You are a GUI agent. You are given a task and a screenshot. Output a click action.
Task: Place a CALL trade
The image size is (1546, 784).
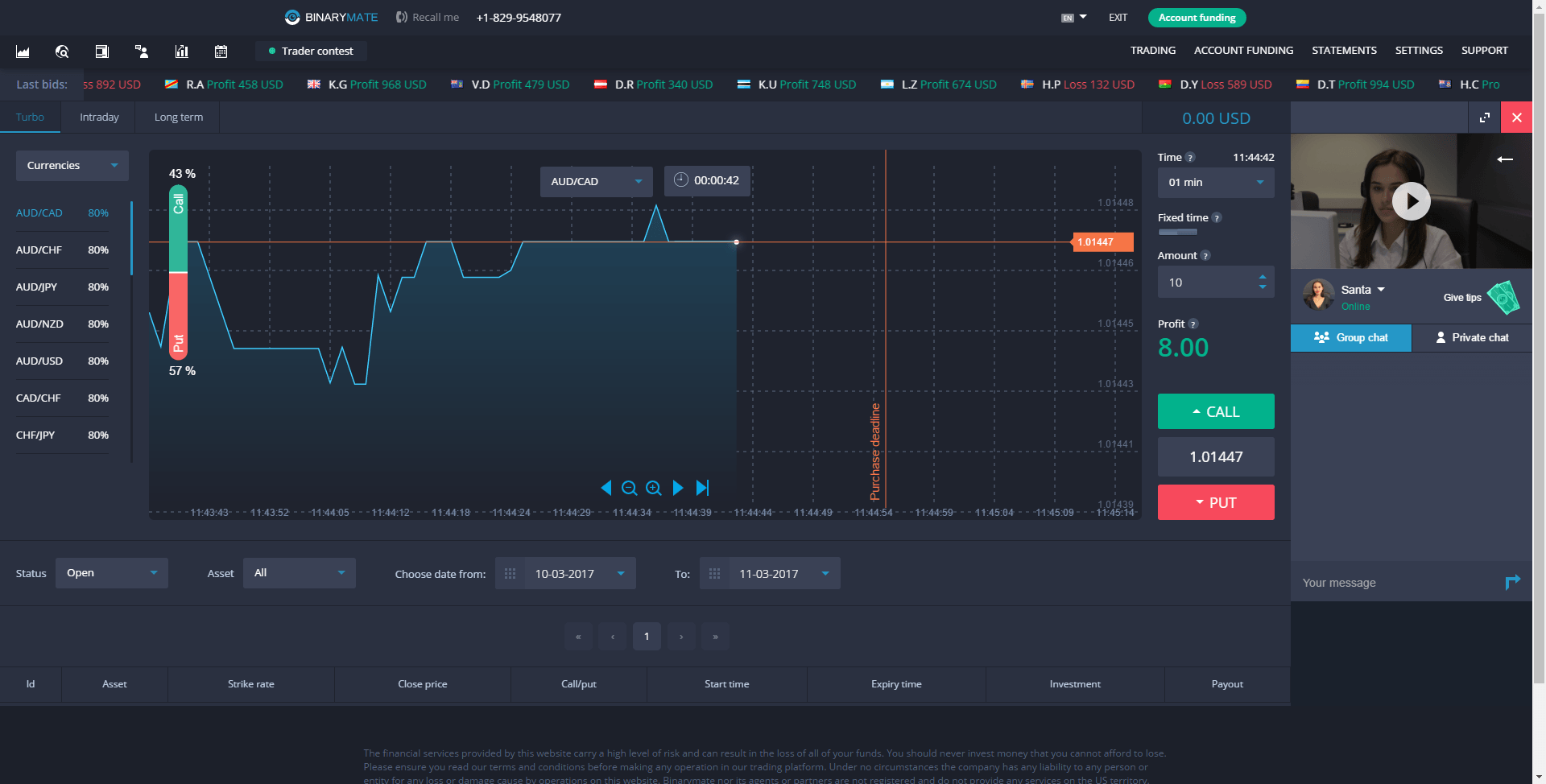[x=1216, y=411]
